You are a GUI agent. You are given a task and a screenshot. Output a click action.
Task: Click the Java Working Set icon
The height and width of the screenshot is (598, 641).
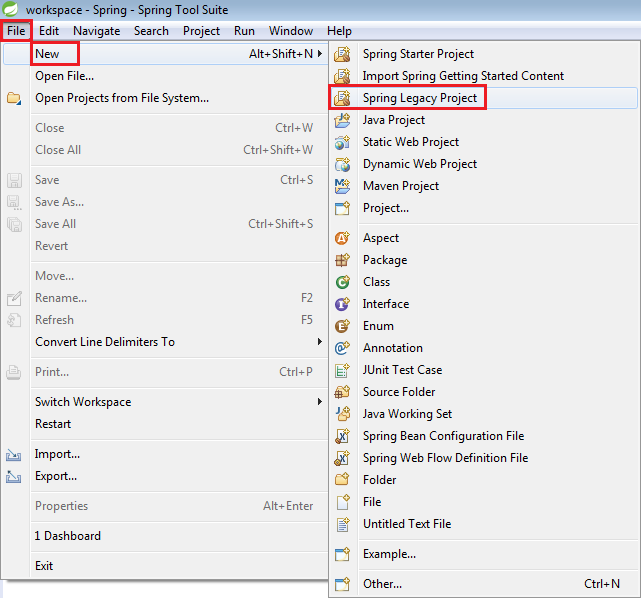(342, 414)
